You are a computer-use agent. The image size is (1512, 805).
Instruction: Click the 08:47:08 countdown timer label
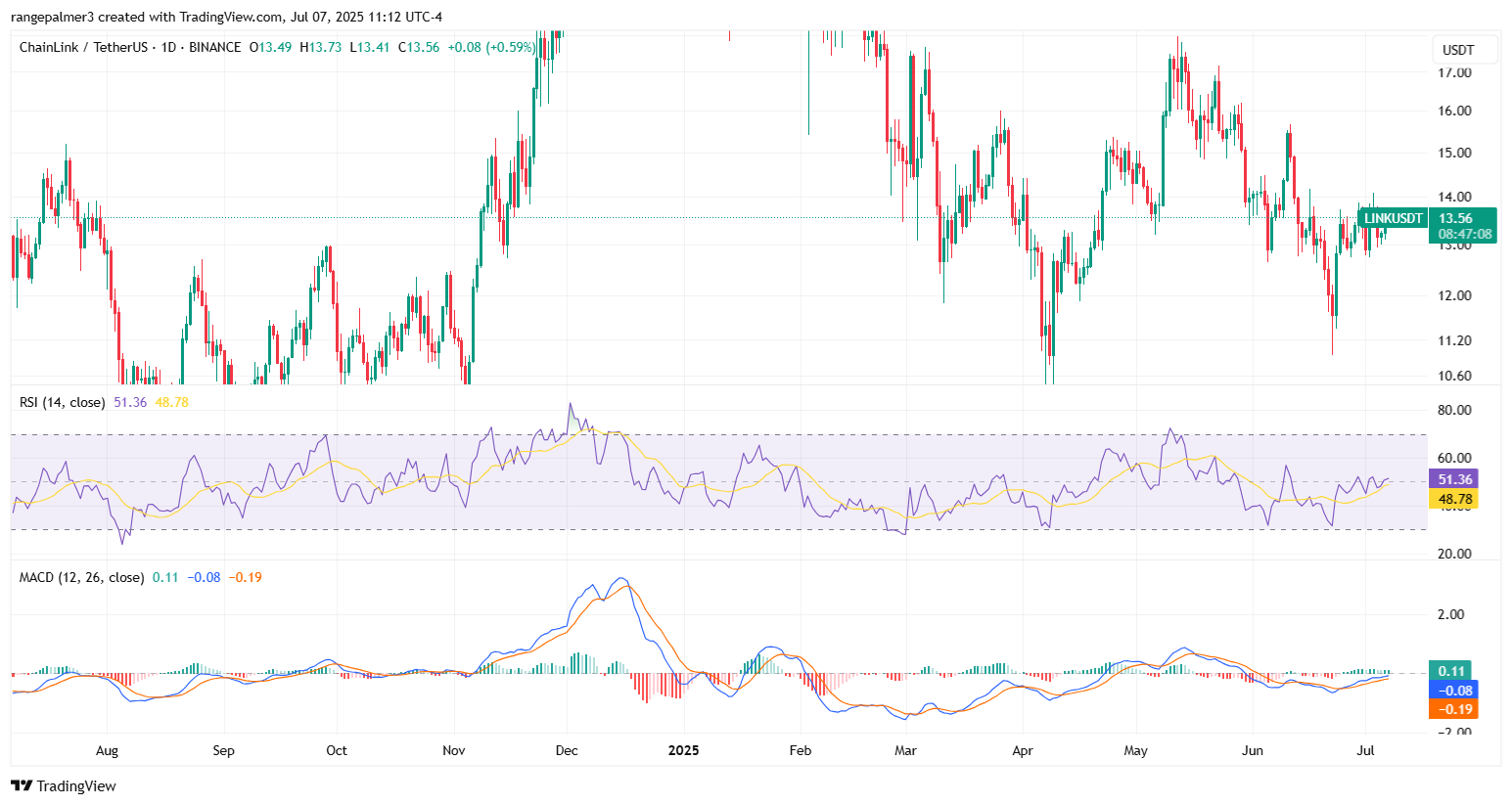pyautogui.click(x=1465, y=234)
